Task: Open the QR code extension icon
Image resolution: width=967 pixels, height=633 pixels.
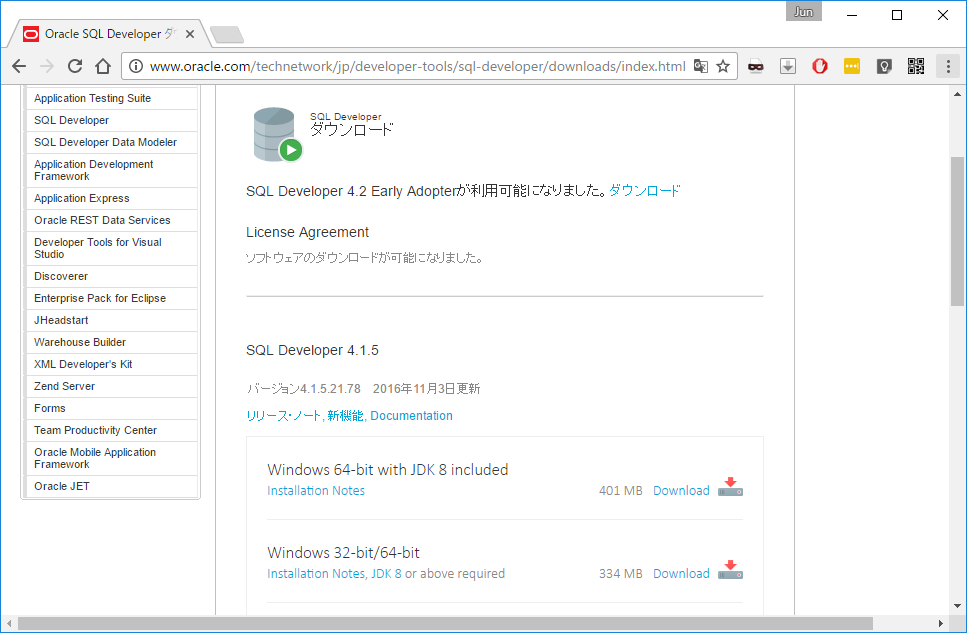Action: (x=915, y=65)
